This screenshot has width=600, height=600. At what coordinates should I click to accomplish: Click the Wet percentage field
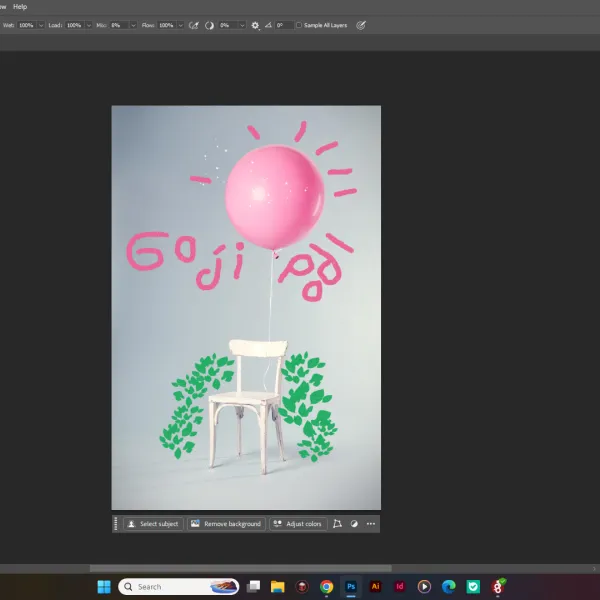(26, 25)
